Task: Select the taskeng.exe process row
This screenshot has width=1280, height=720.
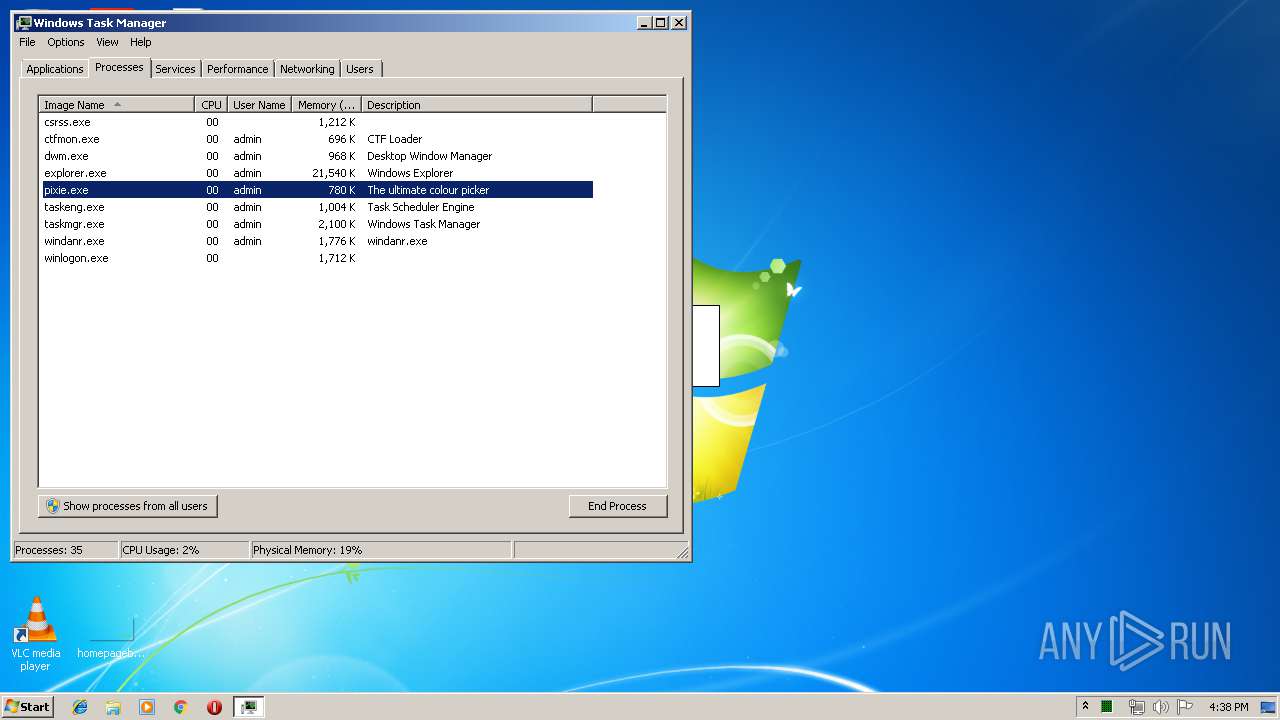Action: pyautogui.click(x=316, y=207)
